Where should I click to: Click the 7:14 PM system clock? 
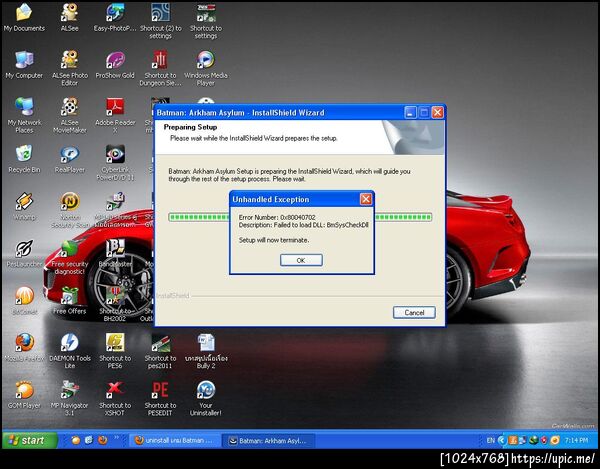click(576, 440)
